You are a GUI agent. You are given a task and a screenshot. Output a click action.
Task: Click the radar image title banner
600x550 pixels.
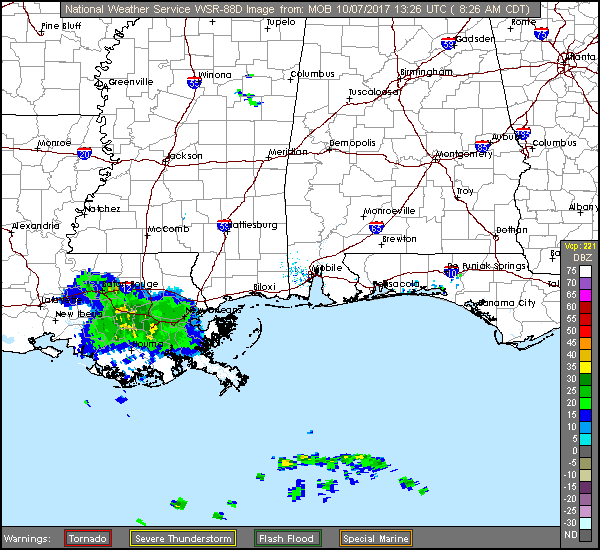coord(300,9)
